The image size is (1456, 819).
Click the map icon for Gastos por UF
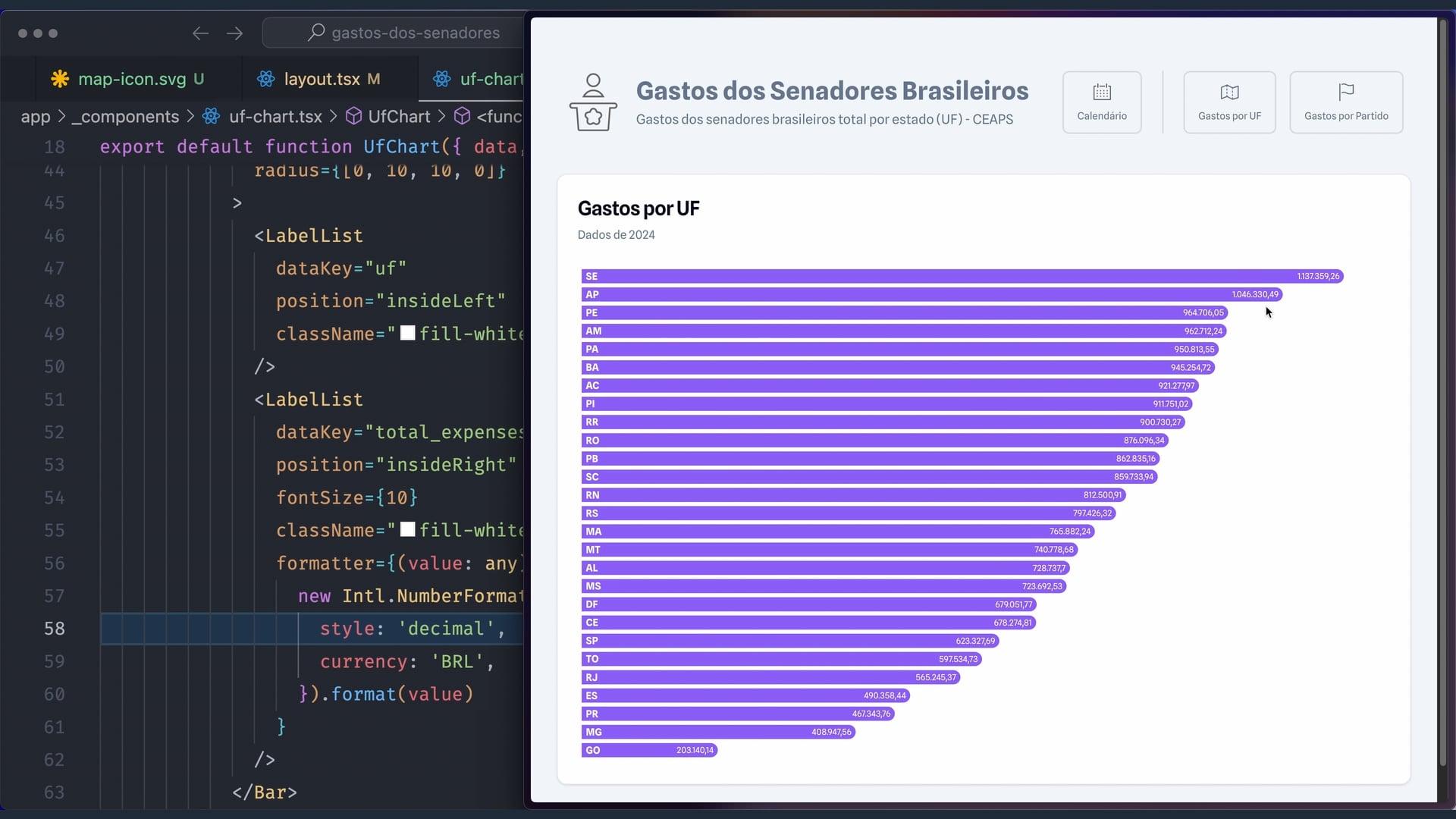coord(1229,93)
